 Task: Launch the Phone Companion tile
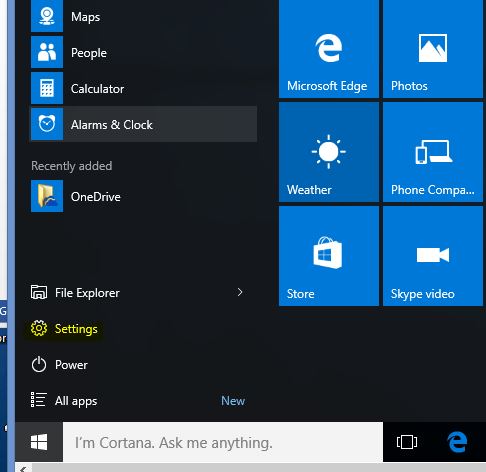tap(433, 152)
